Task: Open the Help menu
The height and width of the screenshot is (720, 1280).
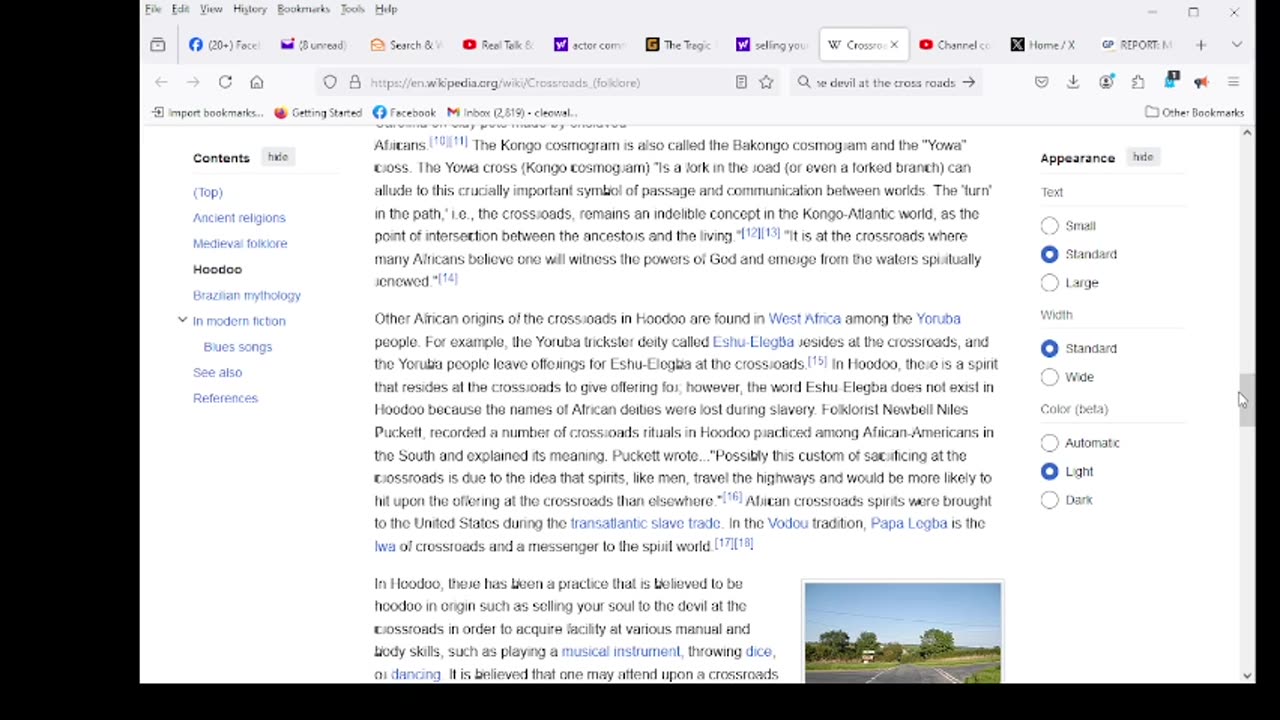Action: point(386,9)
